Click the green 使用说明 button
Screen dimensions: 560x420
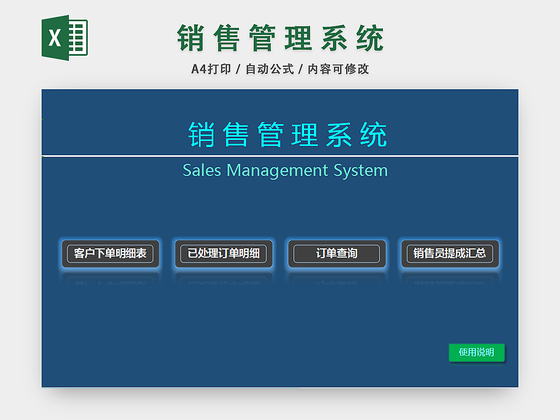coord(476,352)
